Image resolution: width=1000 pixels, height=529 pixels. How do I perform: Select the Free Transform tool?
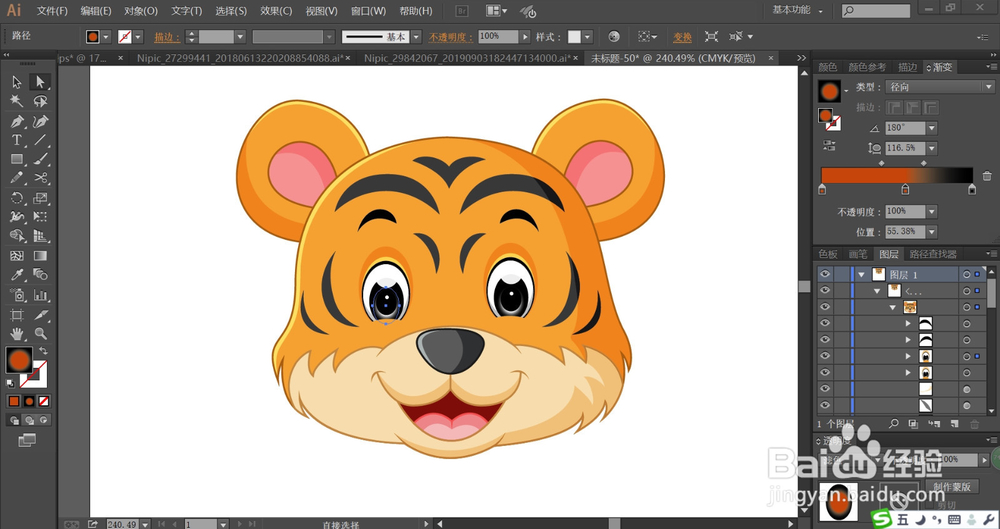[40, 217]
